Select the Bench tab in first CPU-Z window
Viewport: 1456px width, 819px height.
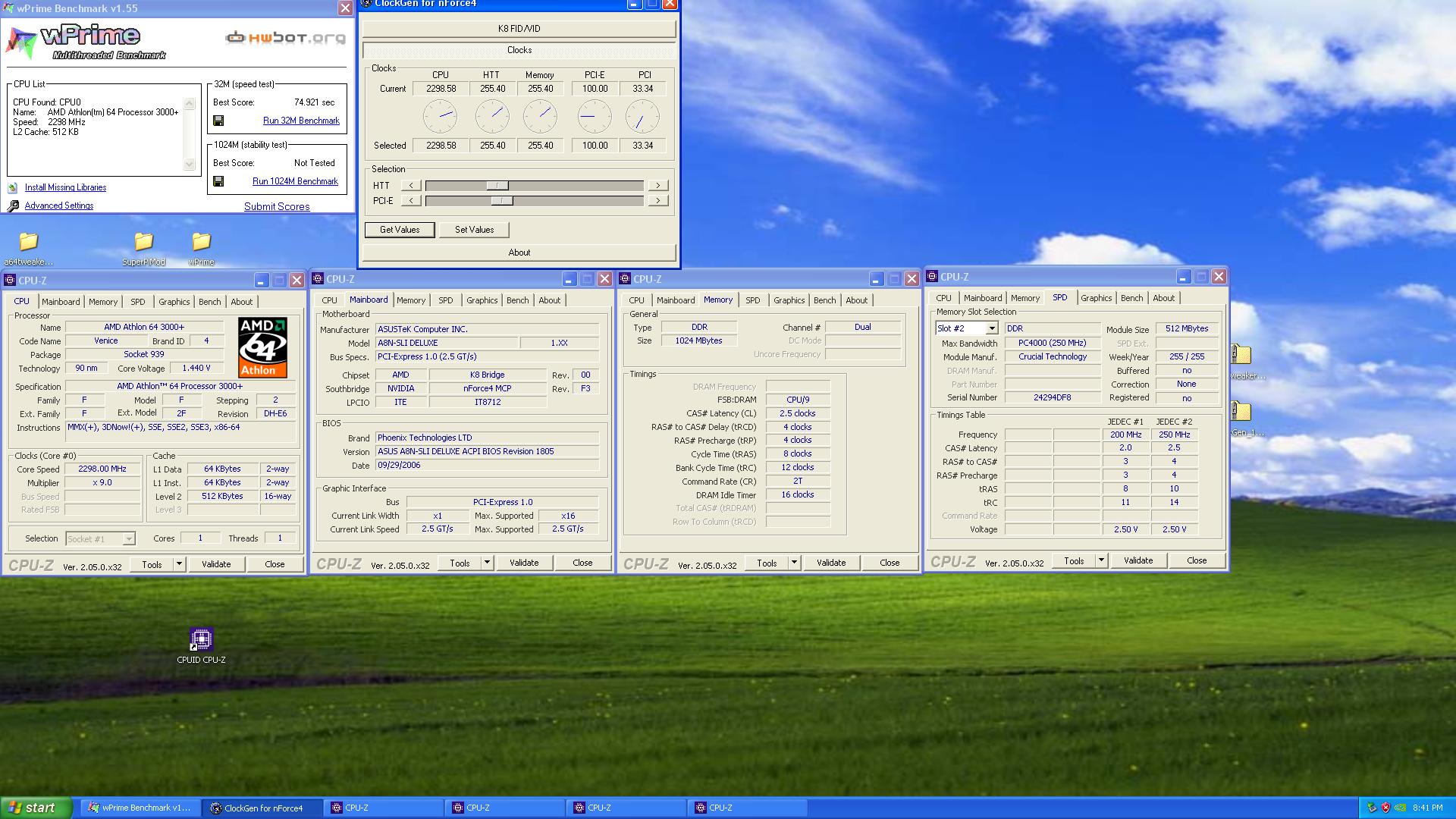pos(210,302)
